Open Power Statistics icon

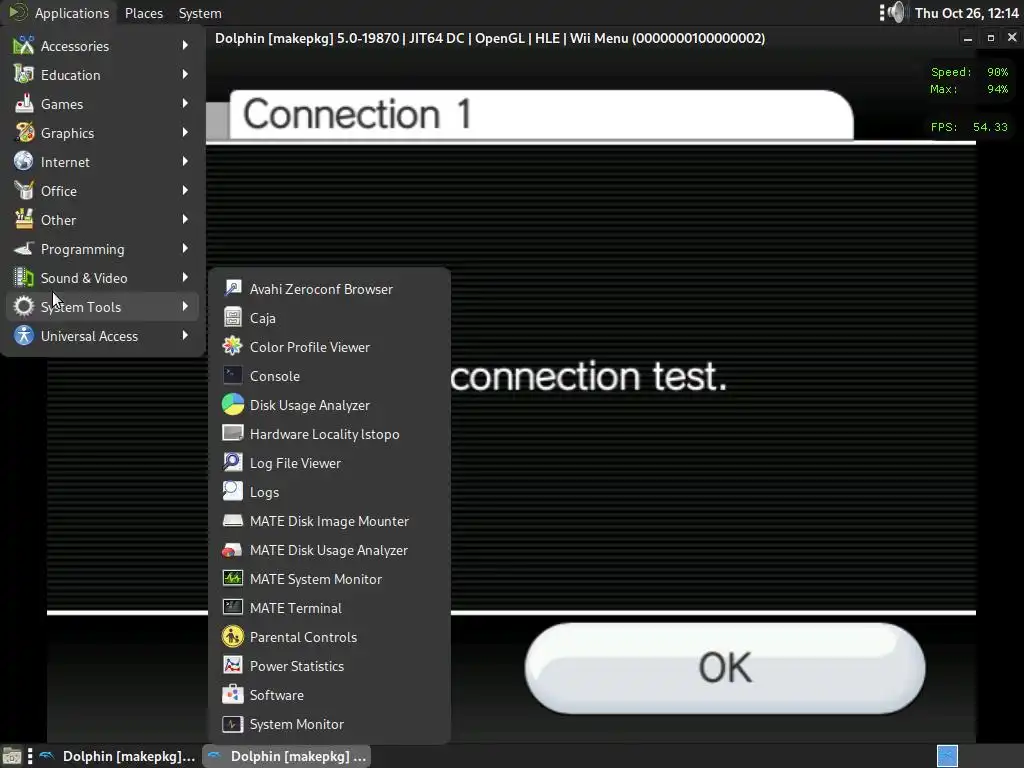pyautogui.click(x=232, y=665)
